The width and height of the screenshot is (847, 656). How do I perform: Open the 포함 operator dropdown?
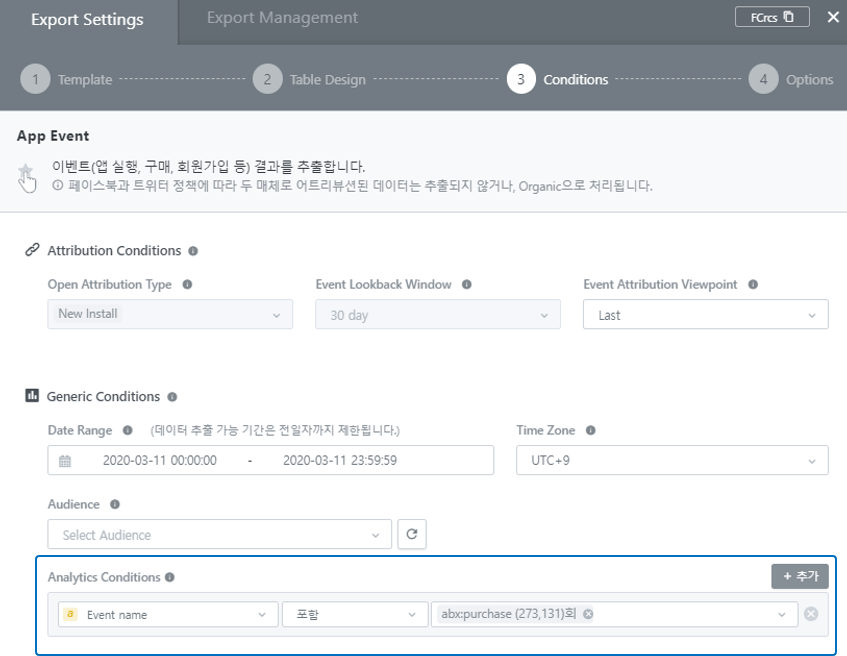point(355,614)
